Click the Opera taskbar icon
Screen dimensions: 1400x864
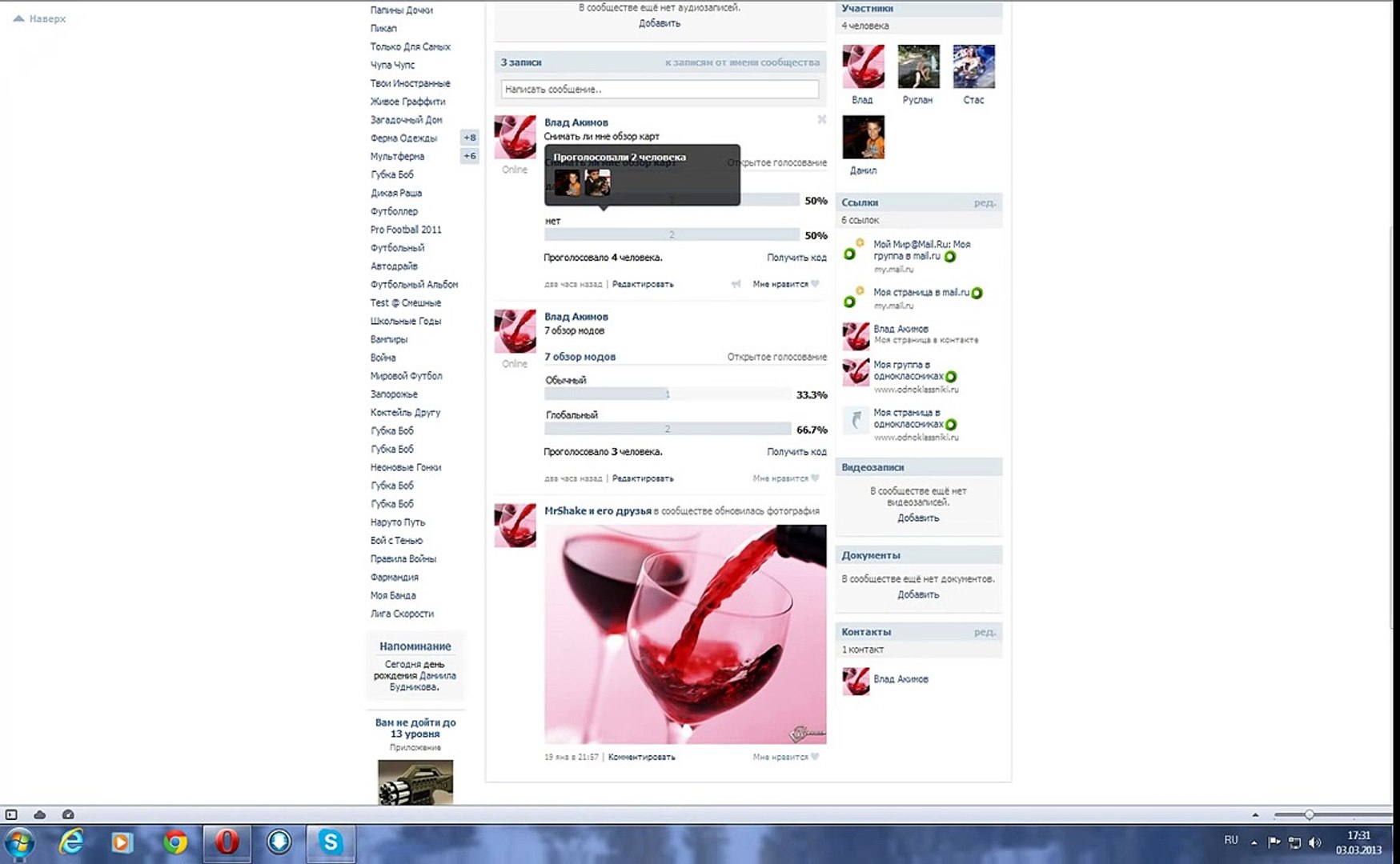(x=227, y=842)
